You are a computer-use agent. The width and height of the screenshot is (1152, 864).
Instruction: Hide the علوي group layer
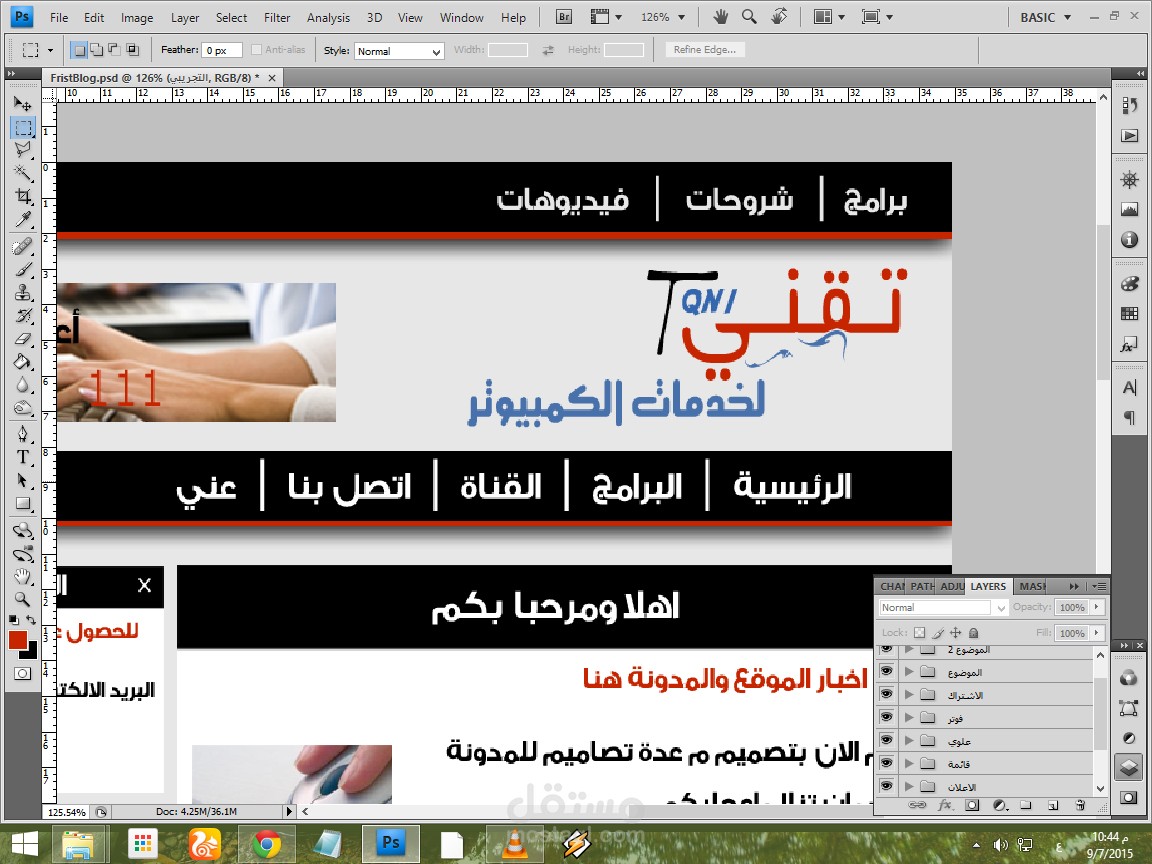coord(887,741)
